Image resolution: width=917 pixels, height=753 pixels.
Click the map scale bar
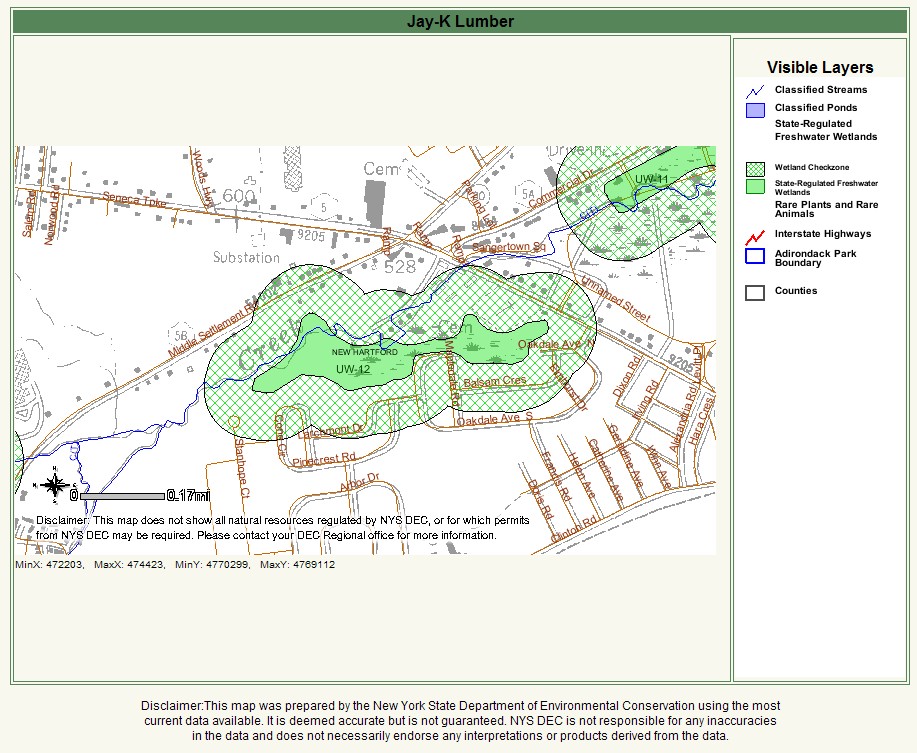pos(122,496)
